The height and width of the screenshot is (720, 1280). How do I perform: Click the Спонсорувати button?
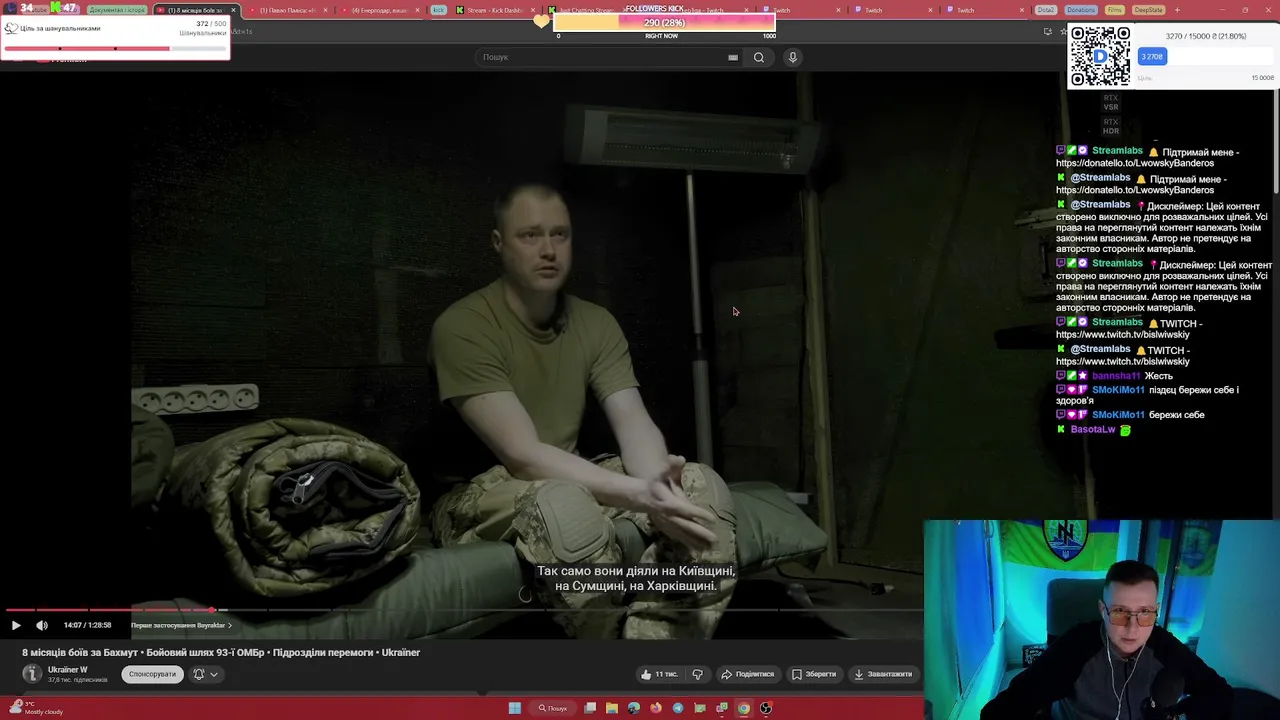[152, 674]
